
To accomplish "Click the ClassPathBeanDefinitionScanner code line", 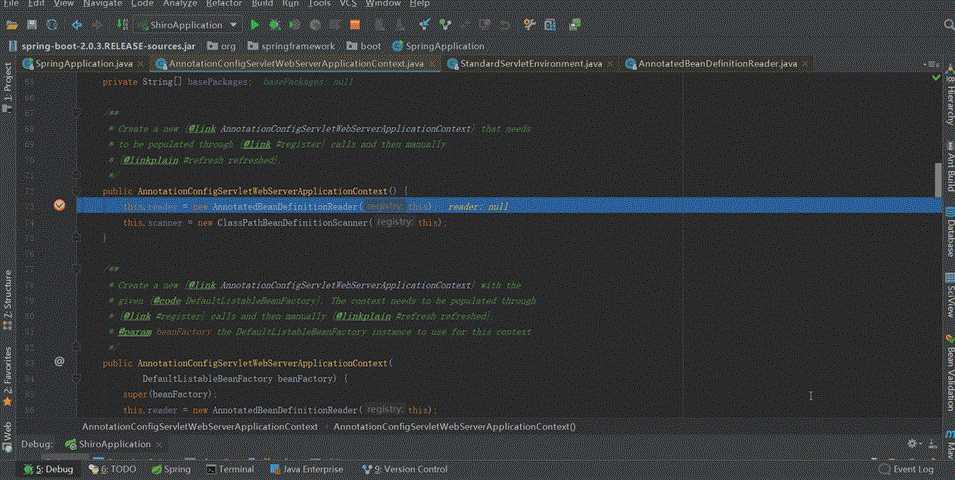I will point(285,222).
